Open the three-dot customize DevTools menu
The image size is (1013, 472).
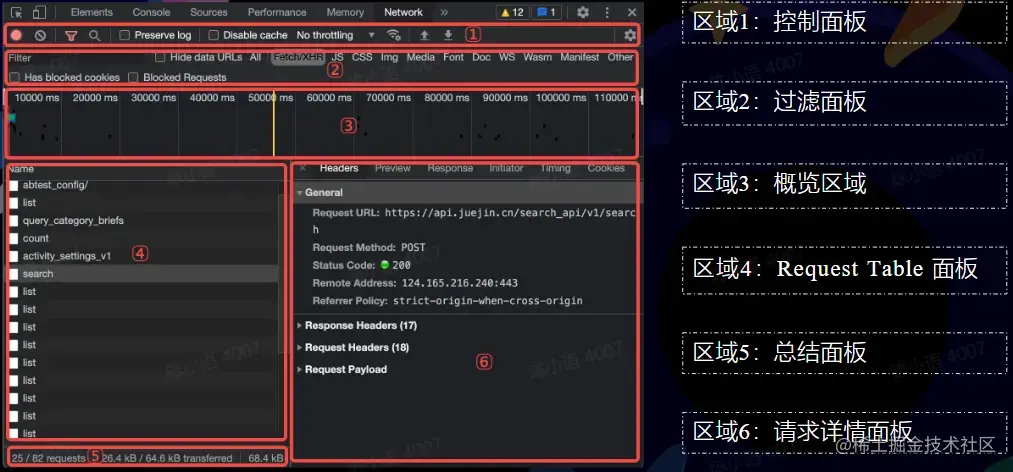pyautogui.click(x=607, y=12)
